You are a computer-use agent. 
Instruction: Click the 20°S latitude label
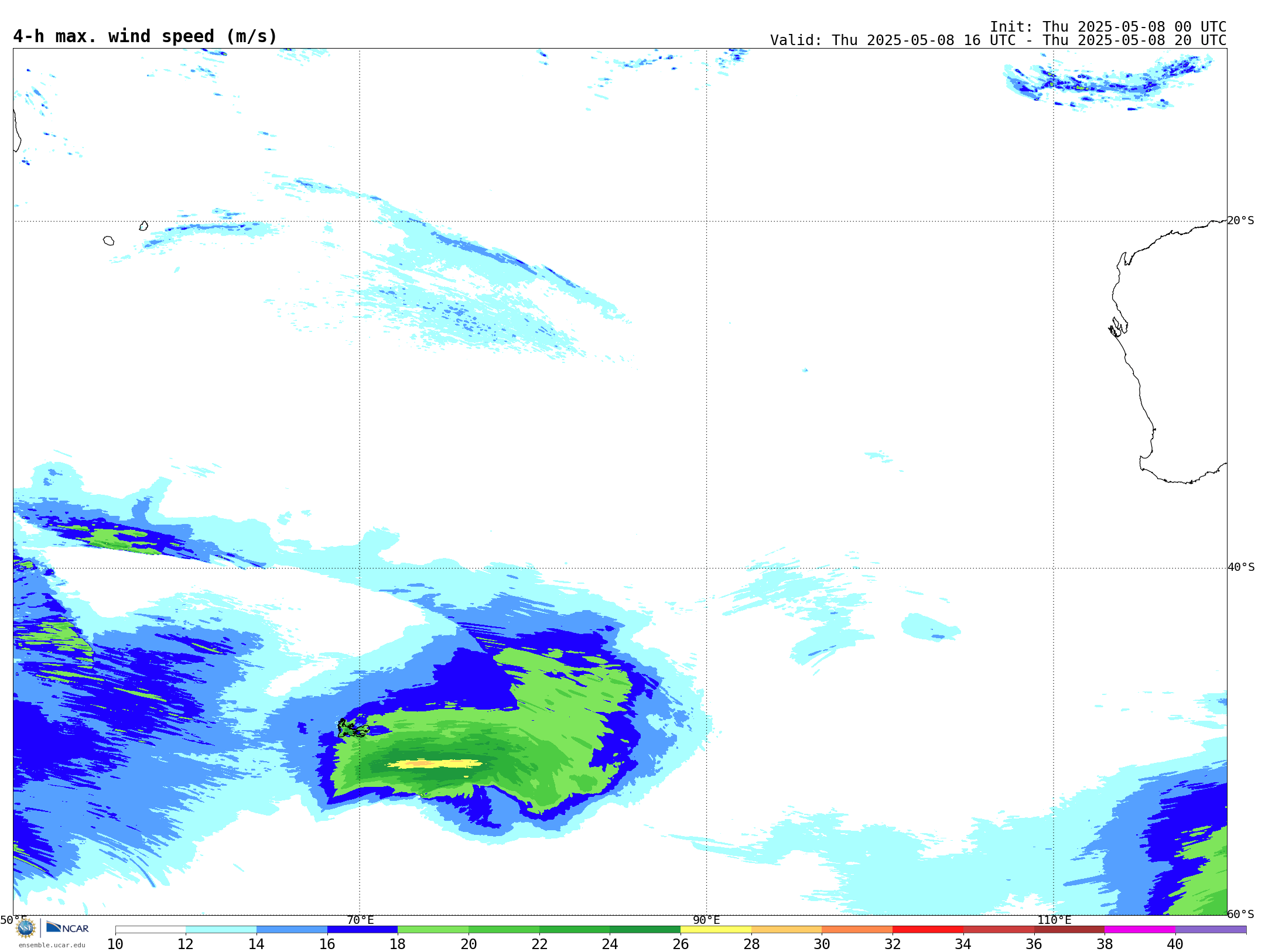point(1240,221)
